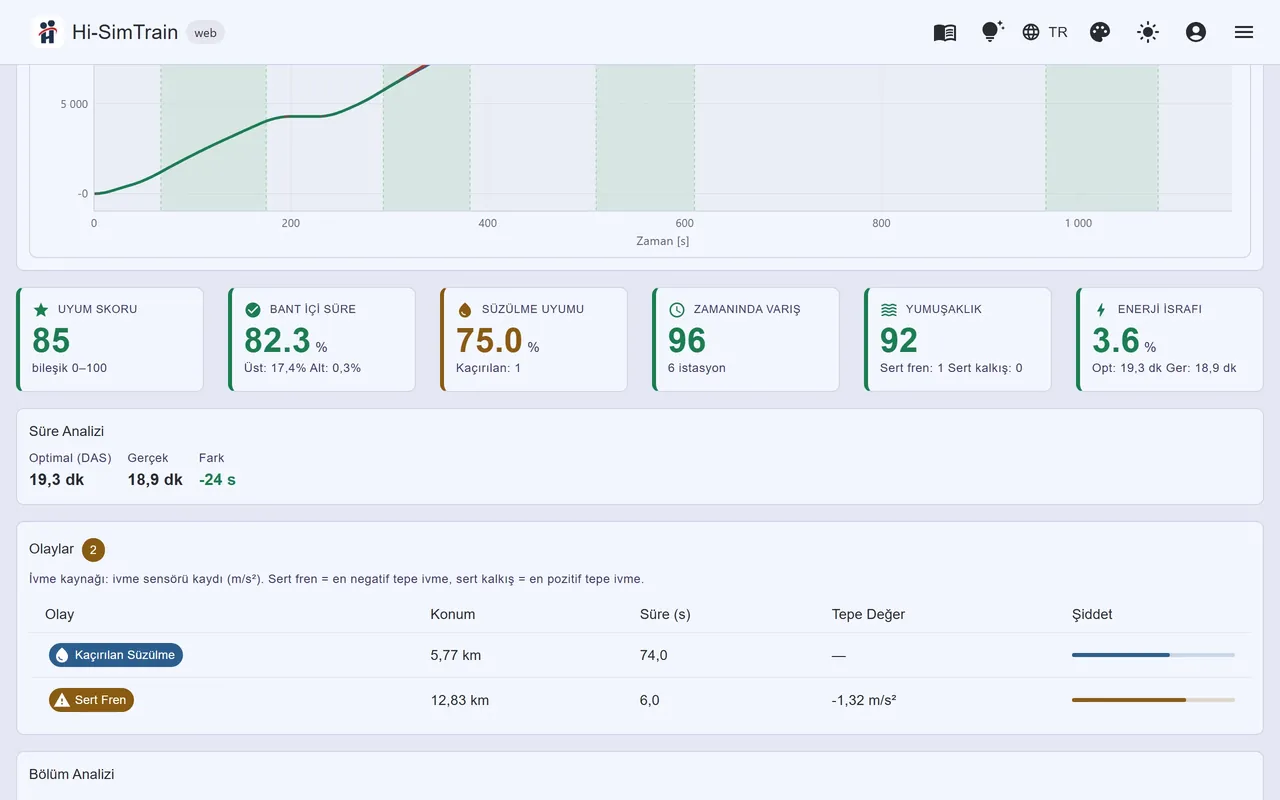Click the 19,3 dk Optimal value
This screenshot has height=800, width=1280.
(x=56, y=479)
